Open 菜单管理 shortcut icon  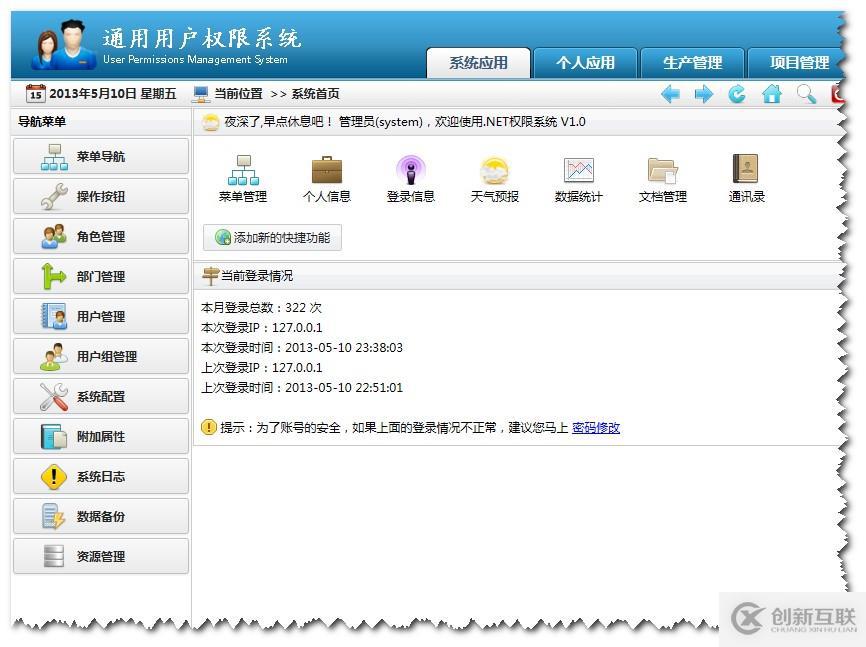click(x=243, y=179)
